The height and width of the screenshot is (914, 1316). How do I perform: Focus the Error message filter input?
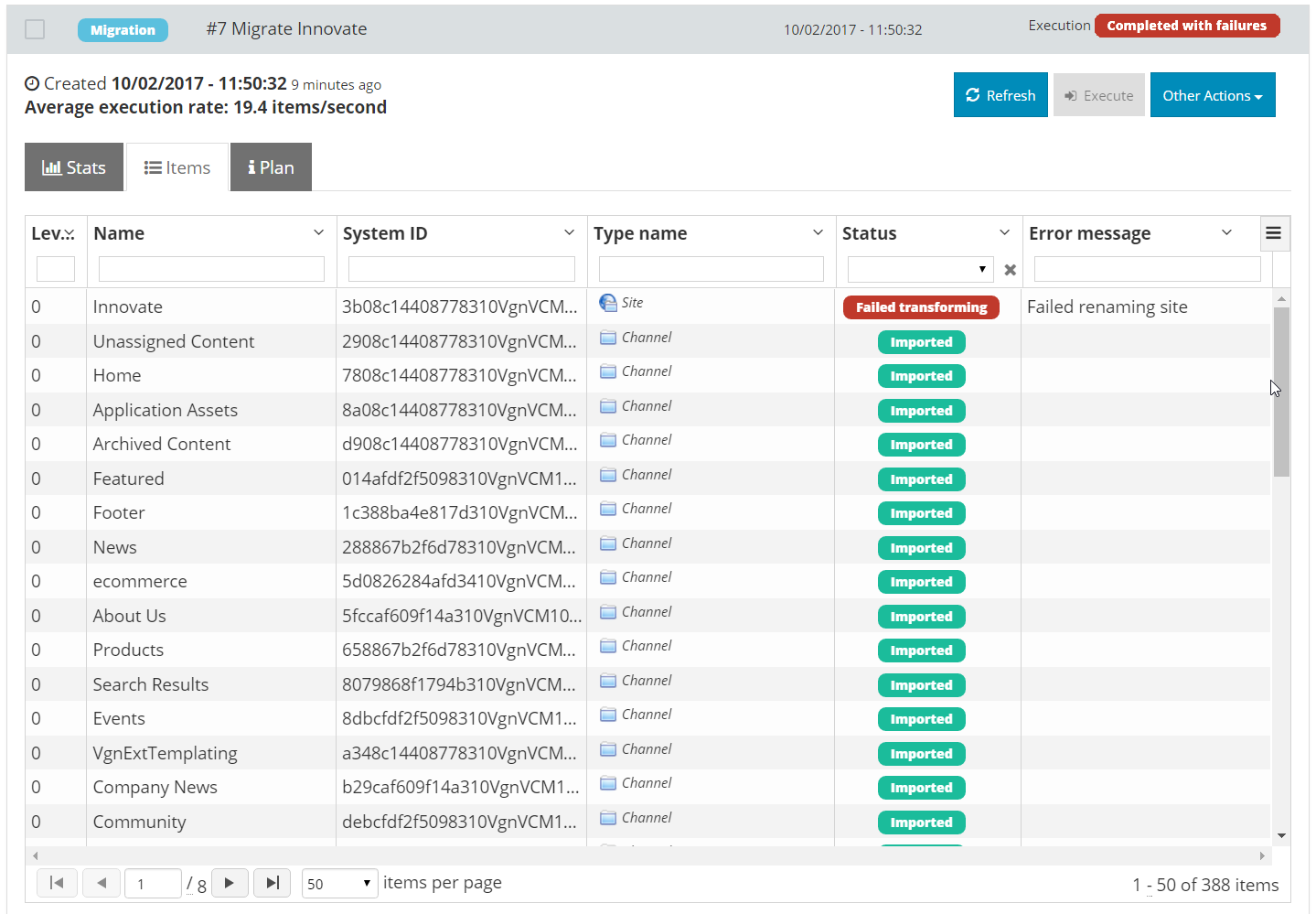1147,269
